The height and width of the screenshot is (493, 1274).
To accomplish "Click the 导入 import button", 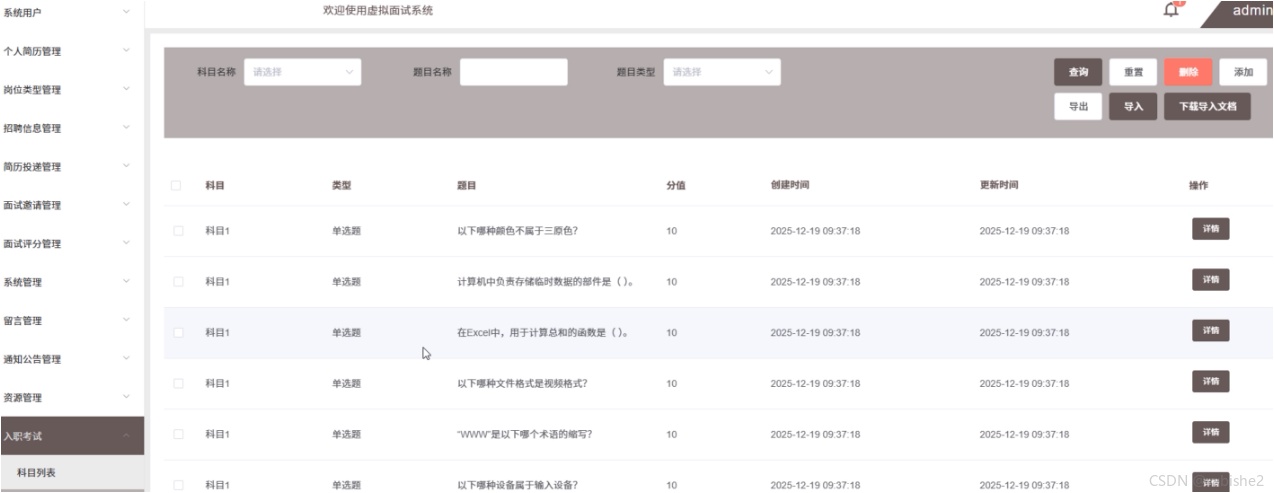I will (1133, 106).
